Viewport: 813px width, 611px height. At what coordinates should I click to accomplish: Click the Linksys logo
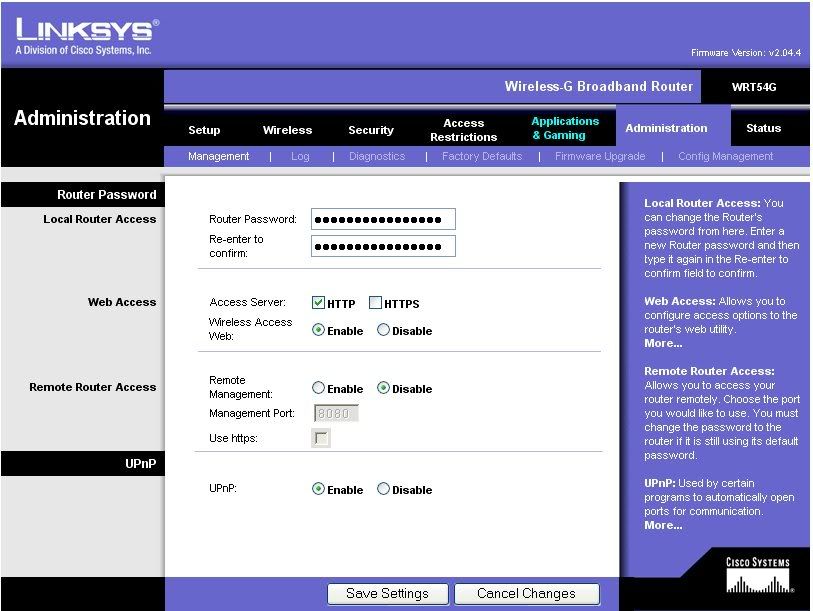87,36
